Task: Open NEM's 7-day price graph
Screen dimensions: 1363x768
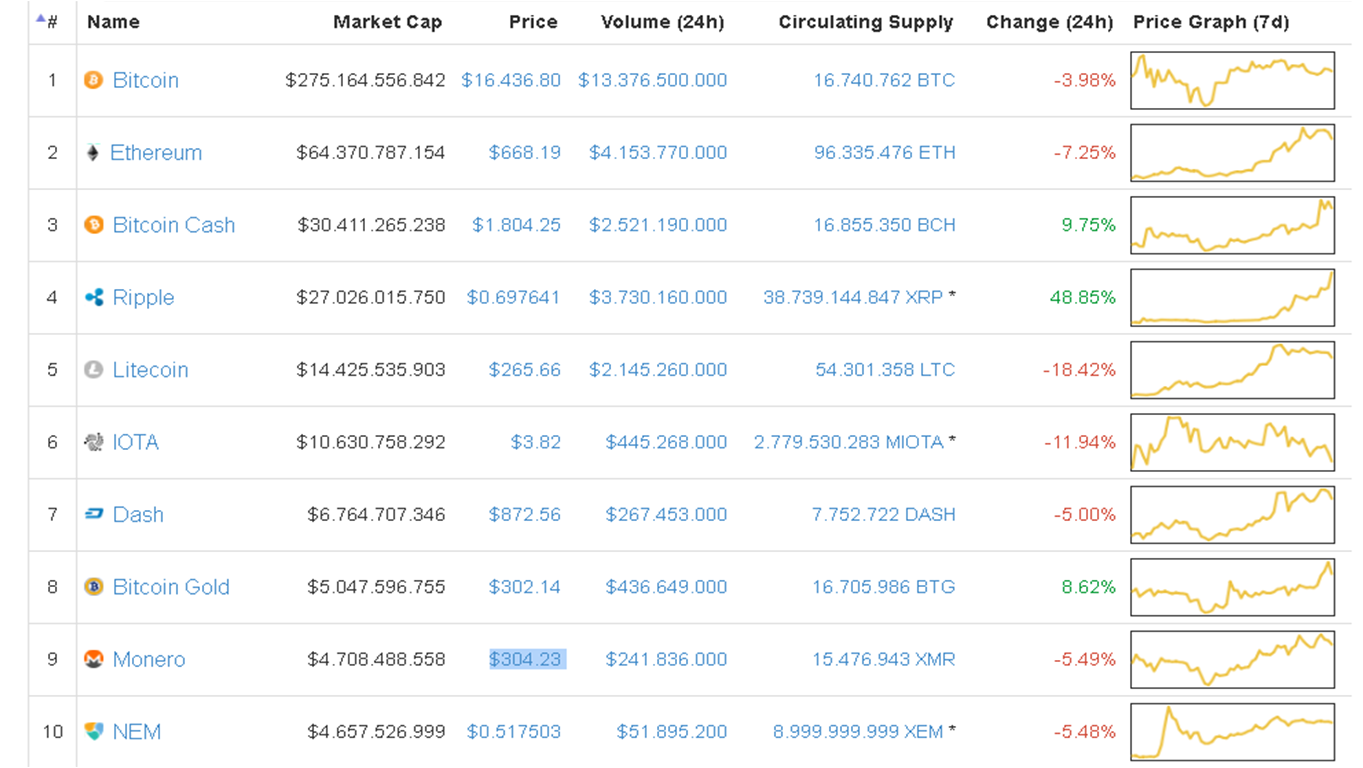Action: (1233, 732)
